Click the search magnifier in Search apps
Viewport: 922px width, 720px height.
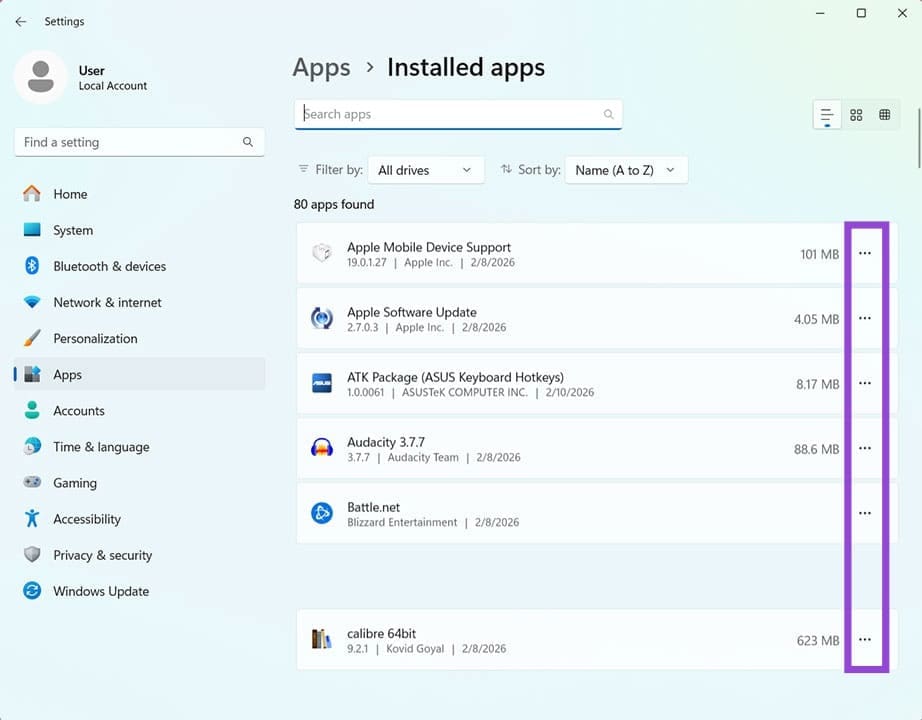coord(608,114)
